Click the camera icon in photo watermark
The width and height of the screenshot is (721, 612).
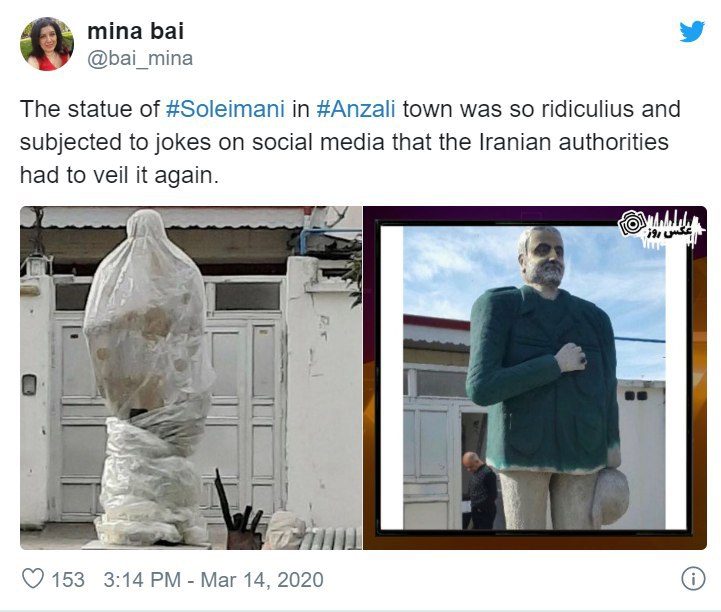click(x=632, y=224)
